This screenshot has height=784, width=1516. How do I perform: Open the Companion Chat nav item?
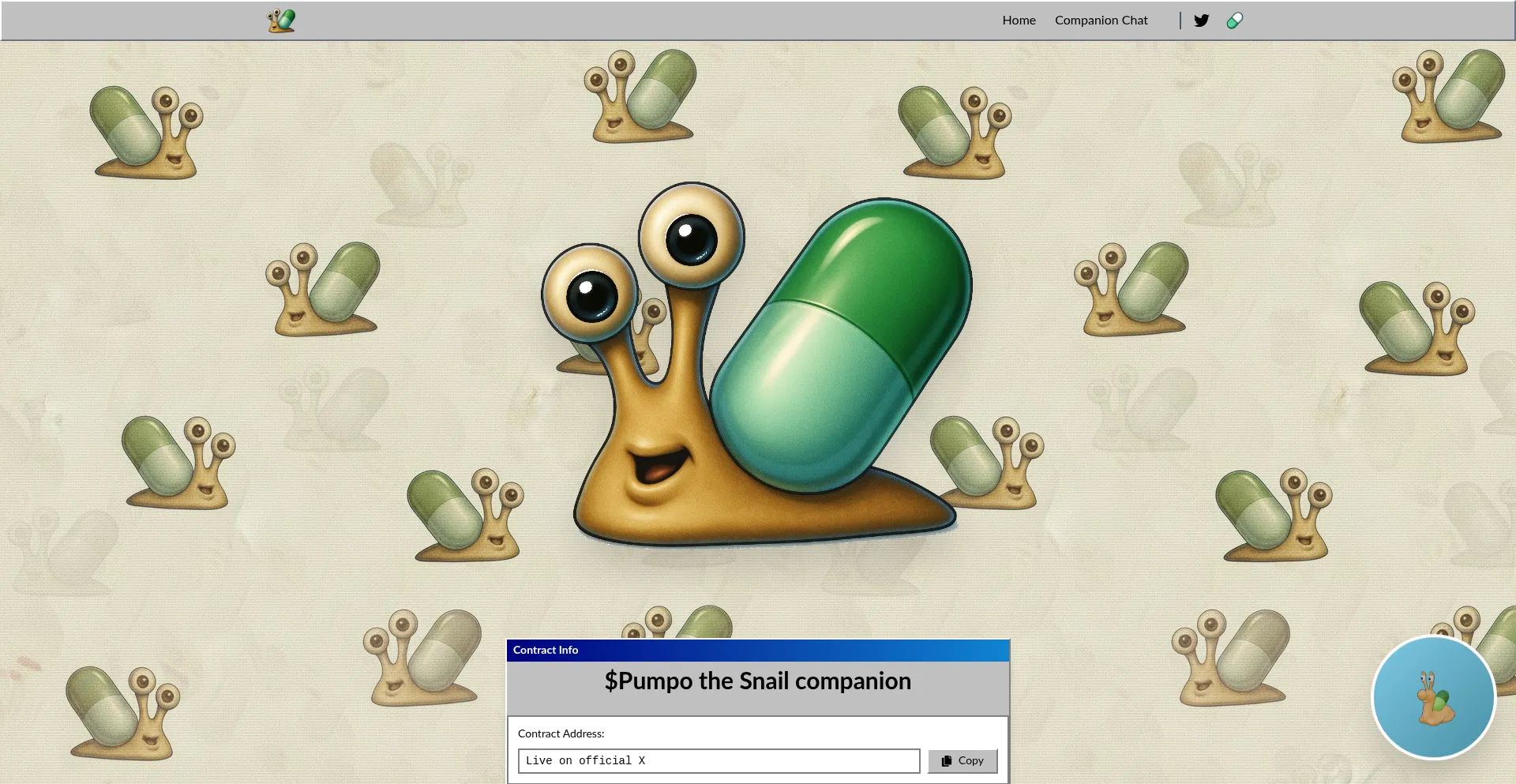point(1101,21)
